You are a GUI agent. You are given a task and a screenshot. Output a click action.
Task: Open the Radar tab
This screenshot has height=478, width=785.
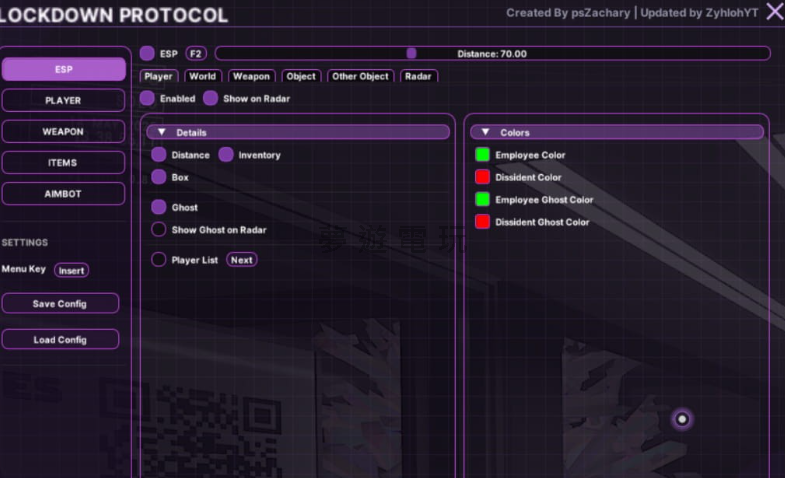click(x=418, y=76)
